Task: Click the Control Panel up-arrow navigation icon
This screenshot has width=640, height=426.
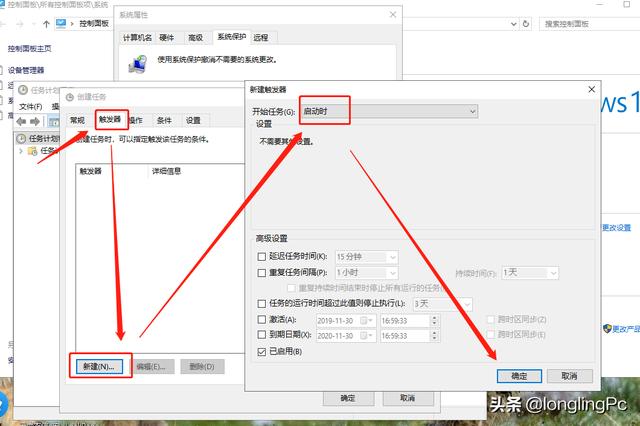Action: click(x=46, y=24)
